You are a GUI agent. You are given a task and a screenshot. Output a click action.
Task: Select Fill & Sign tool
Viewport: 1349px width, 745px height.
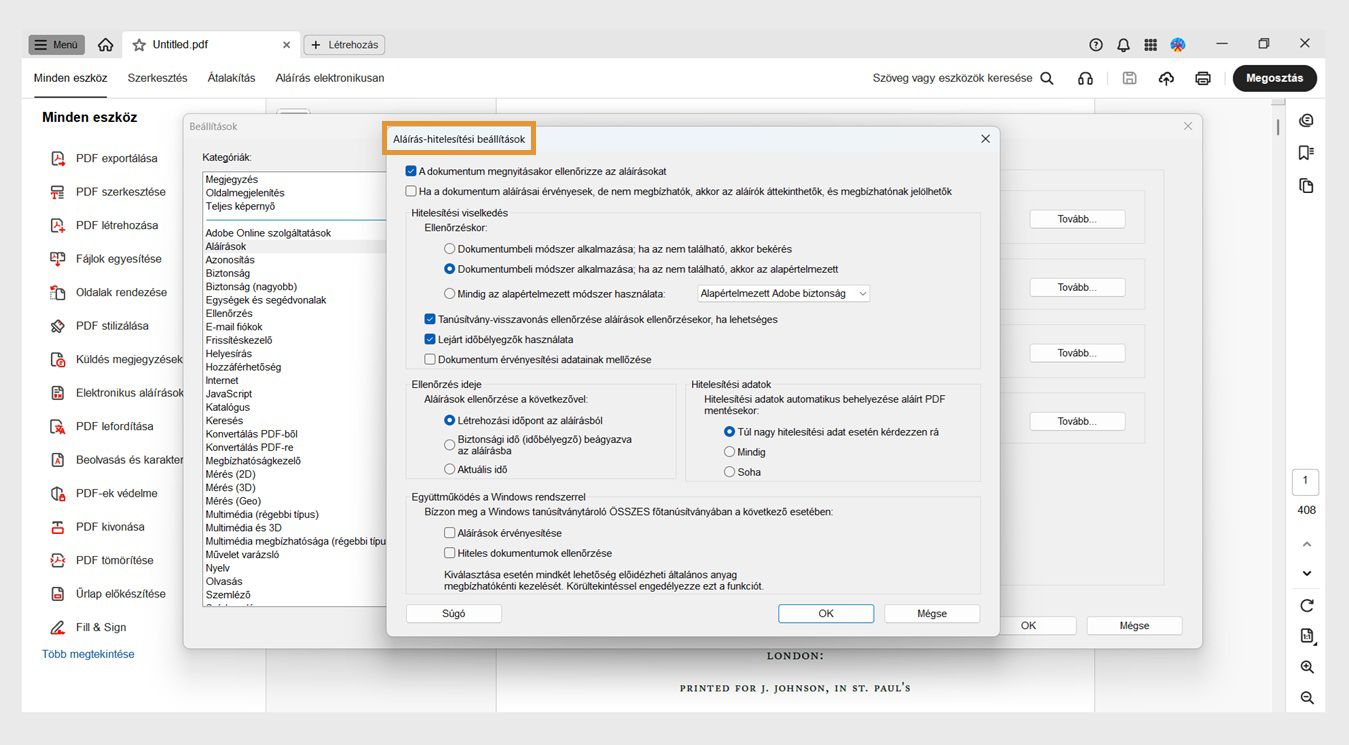click(89, 627)
